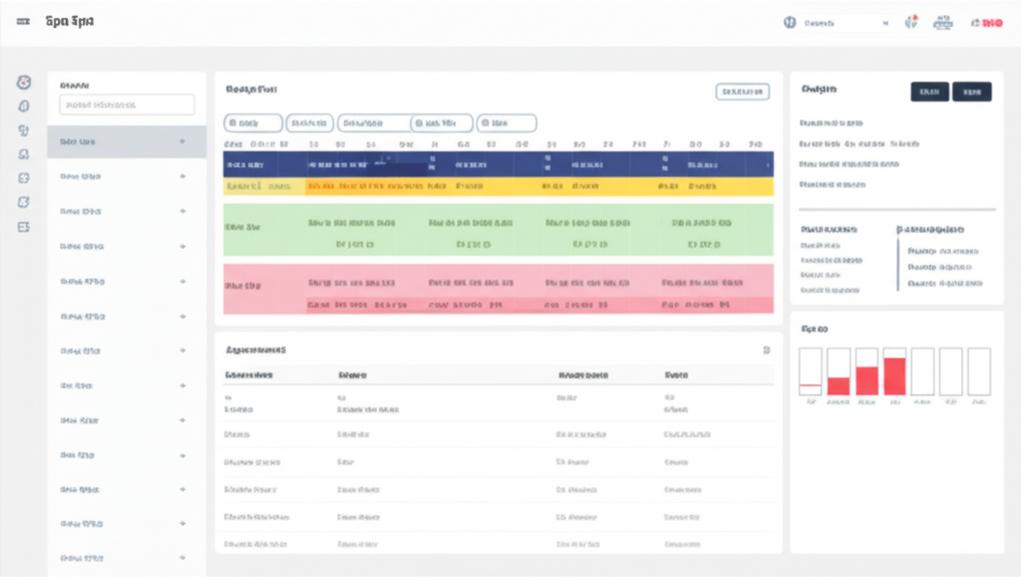Click the fifth icon in the left sidebar
Screen dimensions: 1021x577
pyautogui.click(x=24, y=178)
